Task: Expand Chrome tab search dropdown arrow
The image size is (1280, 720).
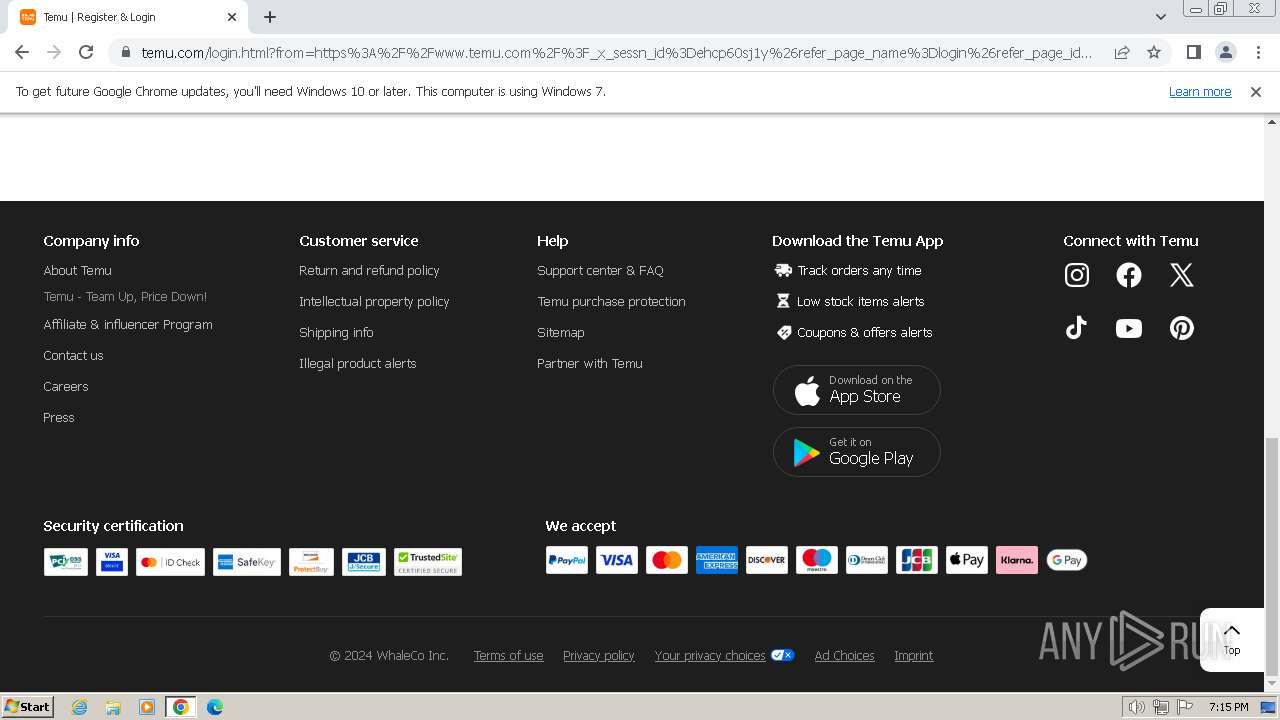Action: (x=1160, y=17)
